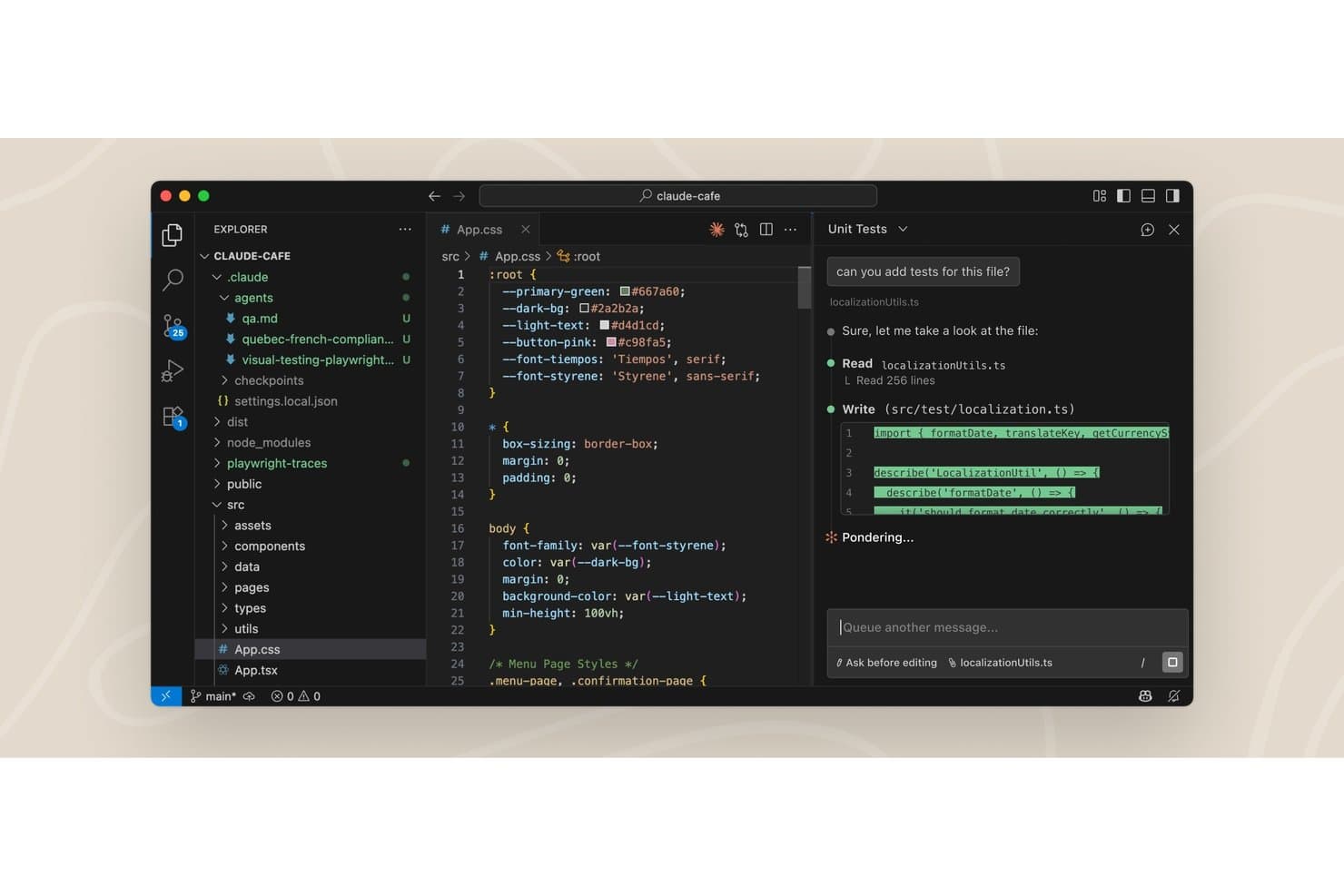Toggle the Ask before editing mode

pyautogui.click(x=886, y=663)
